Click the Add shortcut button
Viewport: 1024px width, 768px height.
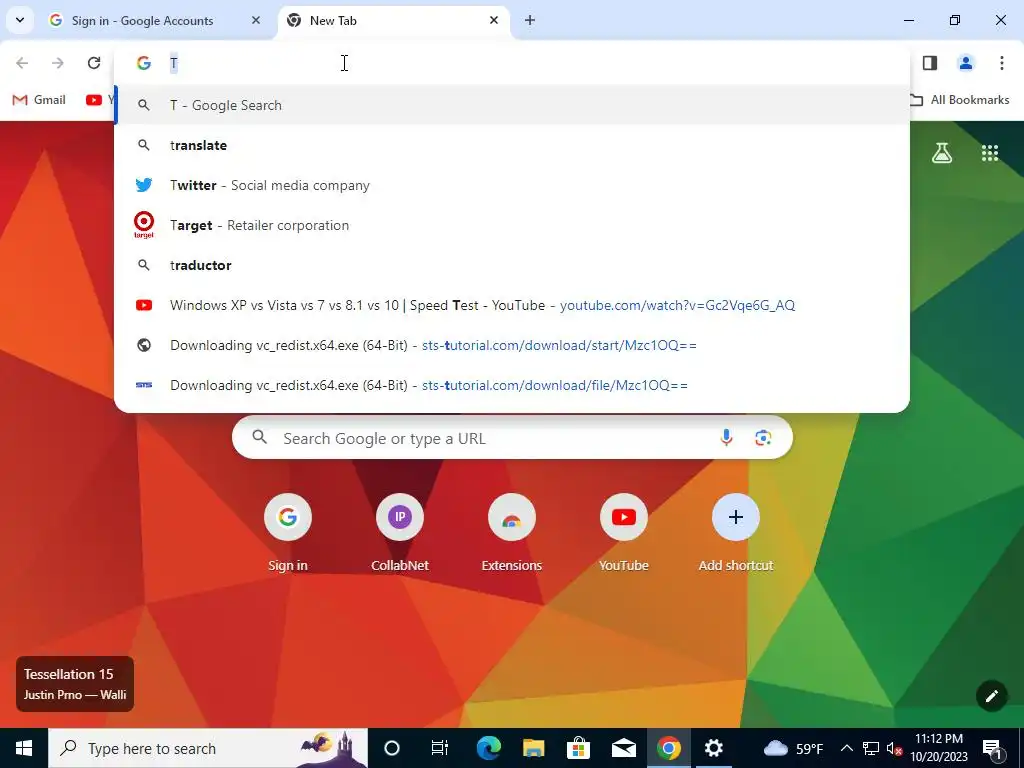(736, 533)
